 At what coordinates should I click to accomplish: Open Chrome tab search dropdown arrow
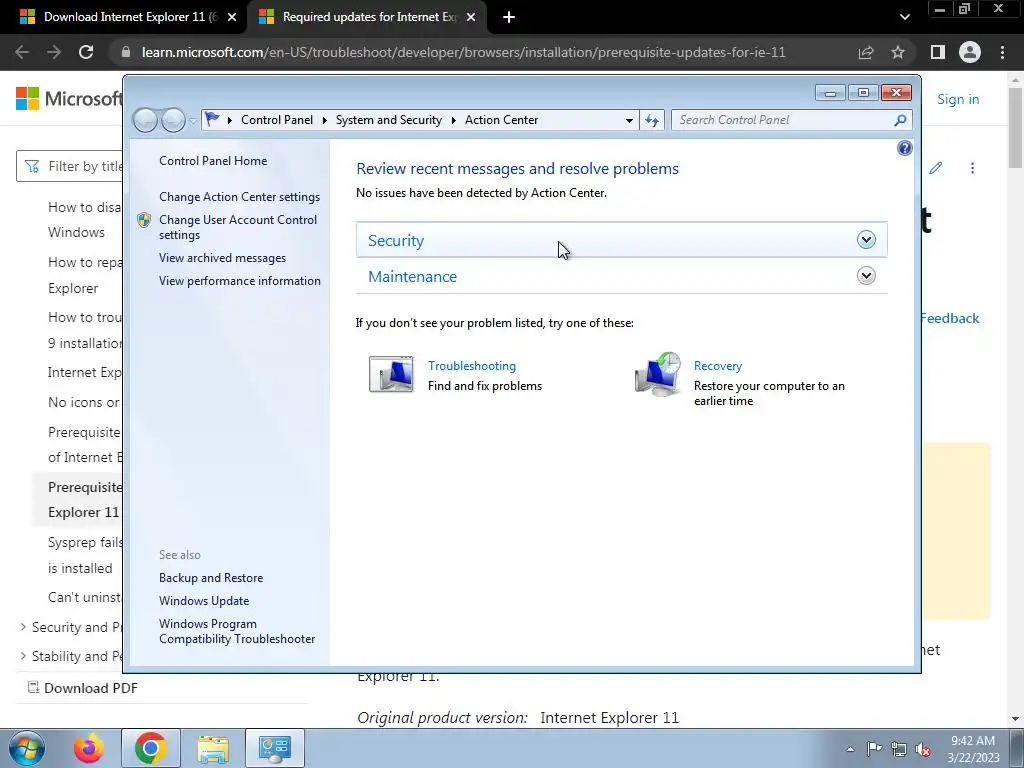[904, 17]
